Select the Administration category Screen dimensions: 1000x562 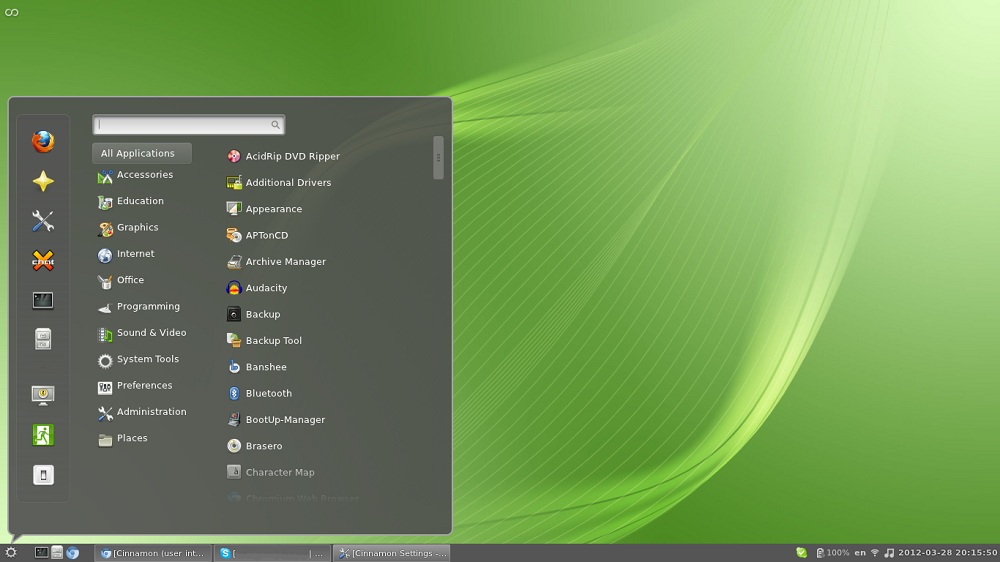pyautogui.click(x=142, y=413)
